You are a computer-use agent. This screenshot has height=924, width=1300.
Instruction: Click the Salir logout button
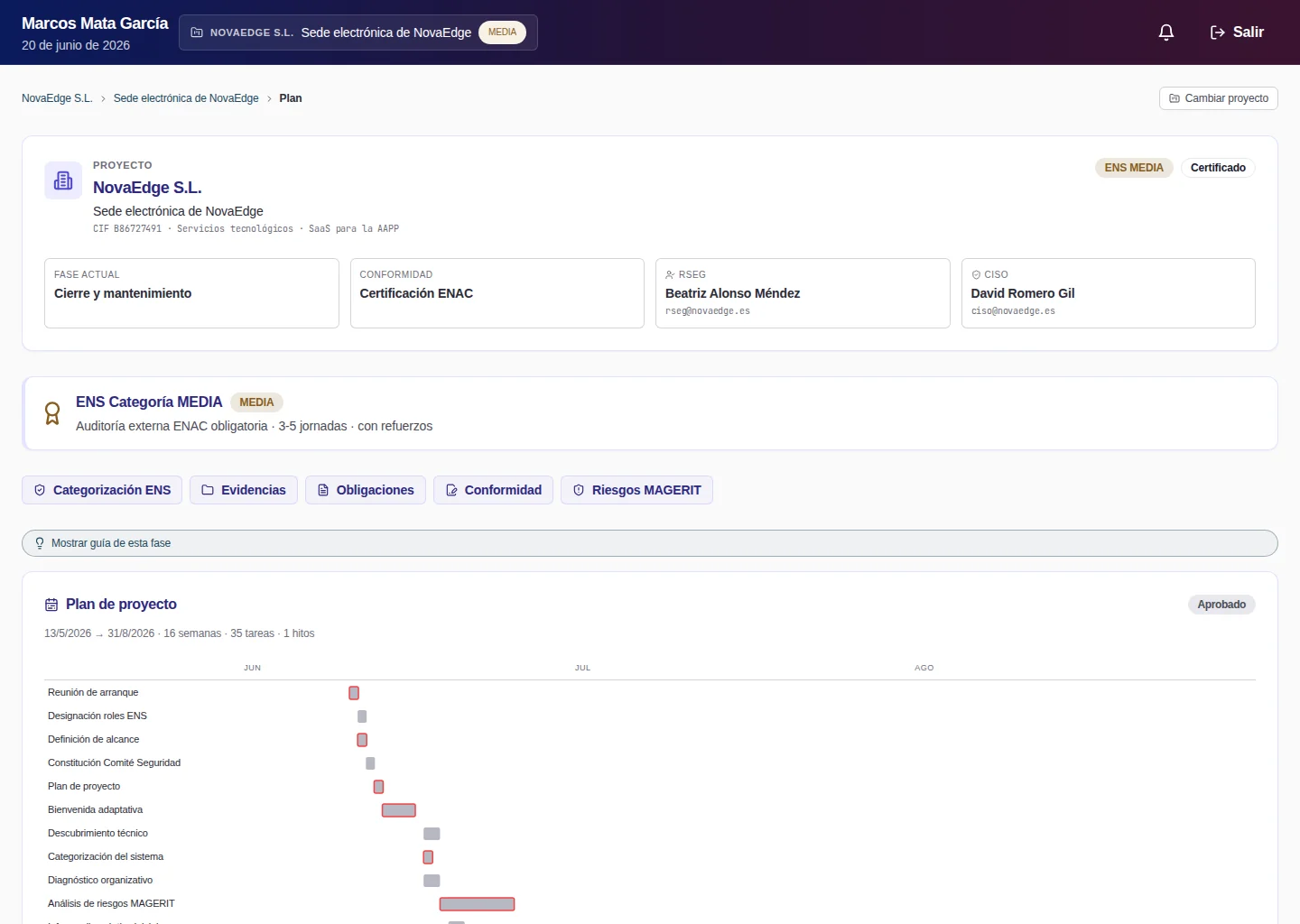pos(1237,32)
